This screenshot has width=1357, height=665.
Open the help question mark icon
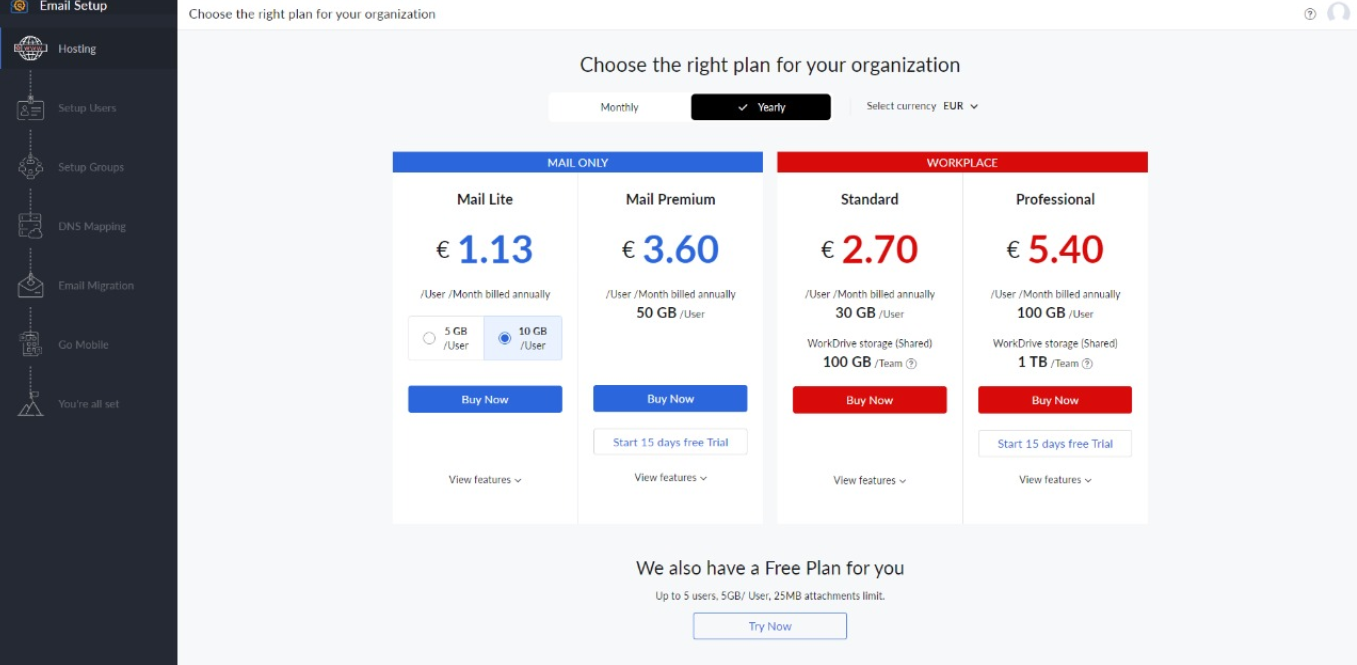tap(1310, 14)
